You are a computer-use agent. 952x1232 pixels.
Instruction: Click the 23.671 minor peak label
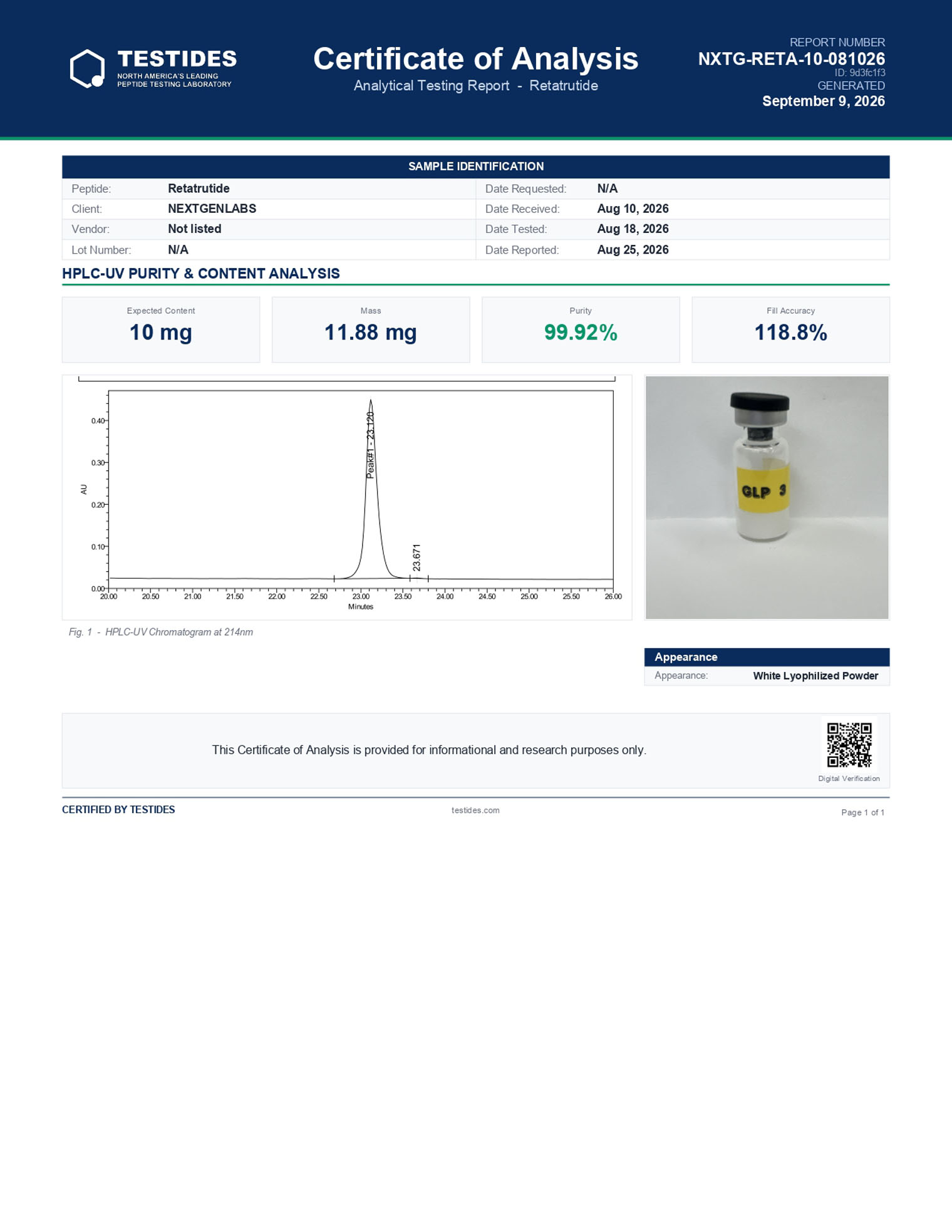tap(416, 557)
